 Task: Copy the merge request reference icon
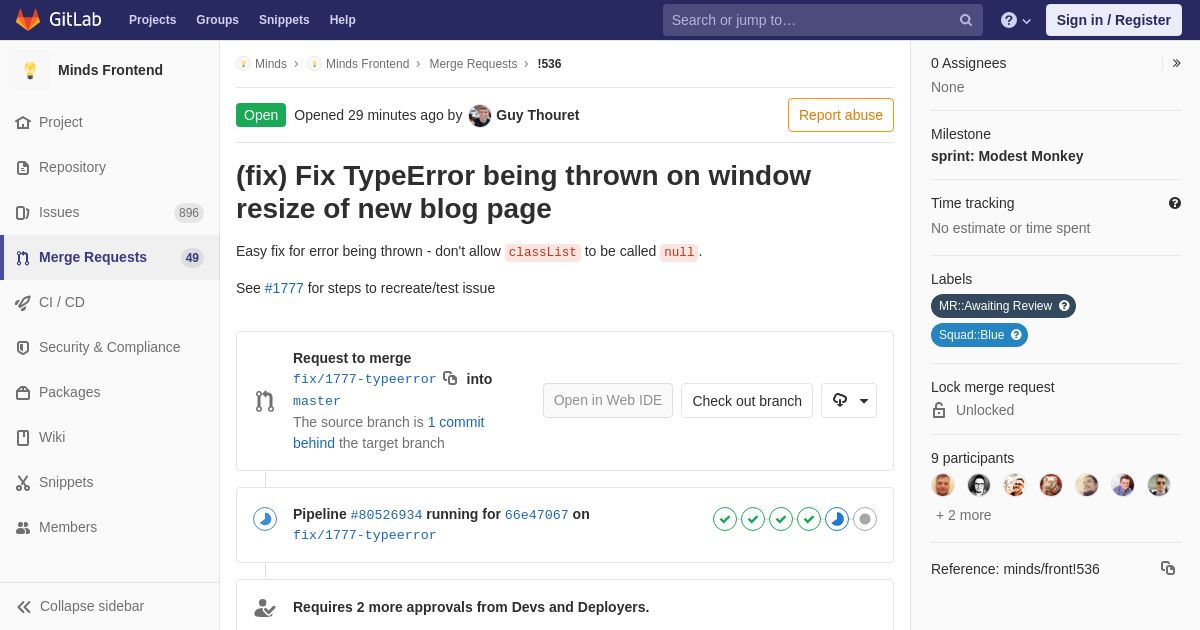1168,568
